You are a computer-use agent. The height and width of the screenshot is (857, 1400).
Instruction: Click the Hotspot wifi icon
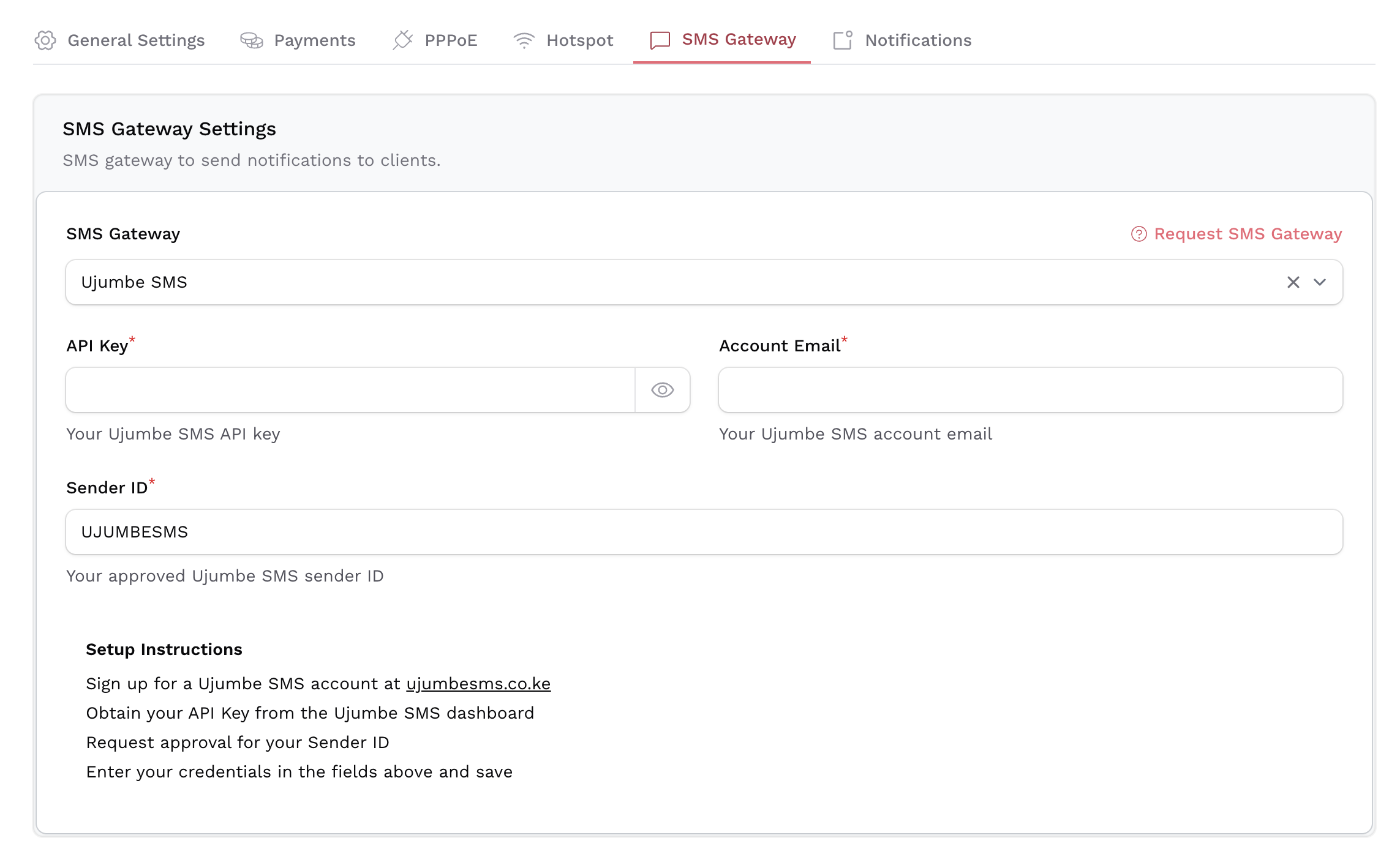(524, 40)
